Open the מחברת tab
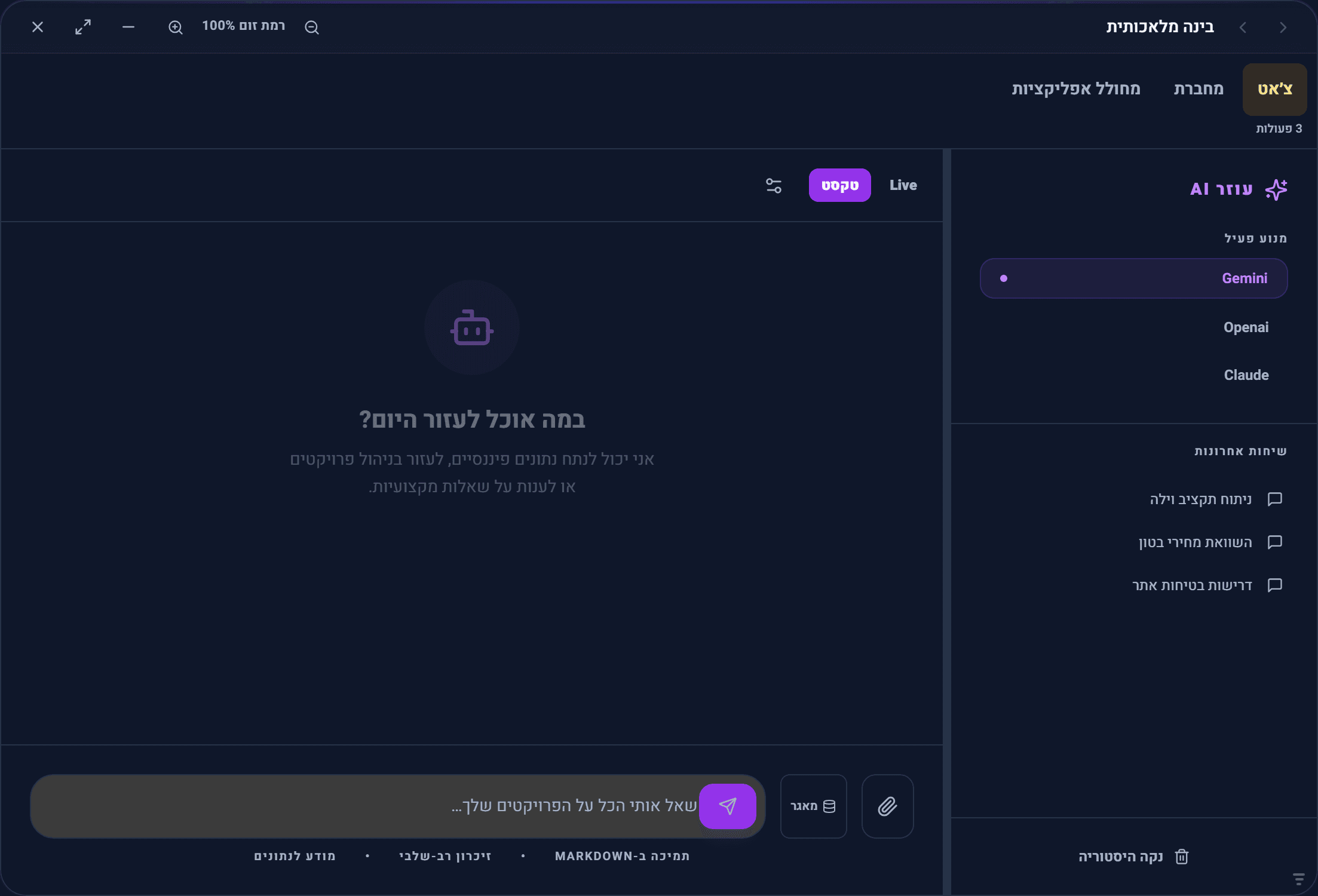Image resolution: width=1318 pixels, height=896 pixels. 1199,90
